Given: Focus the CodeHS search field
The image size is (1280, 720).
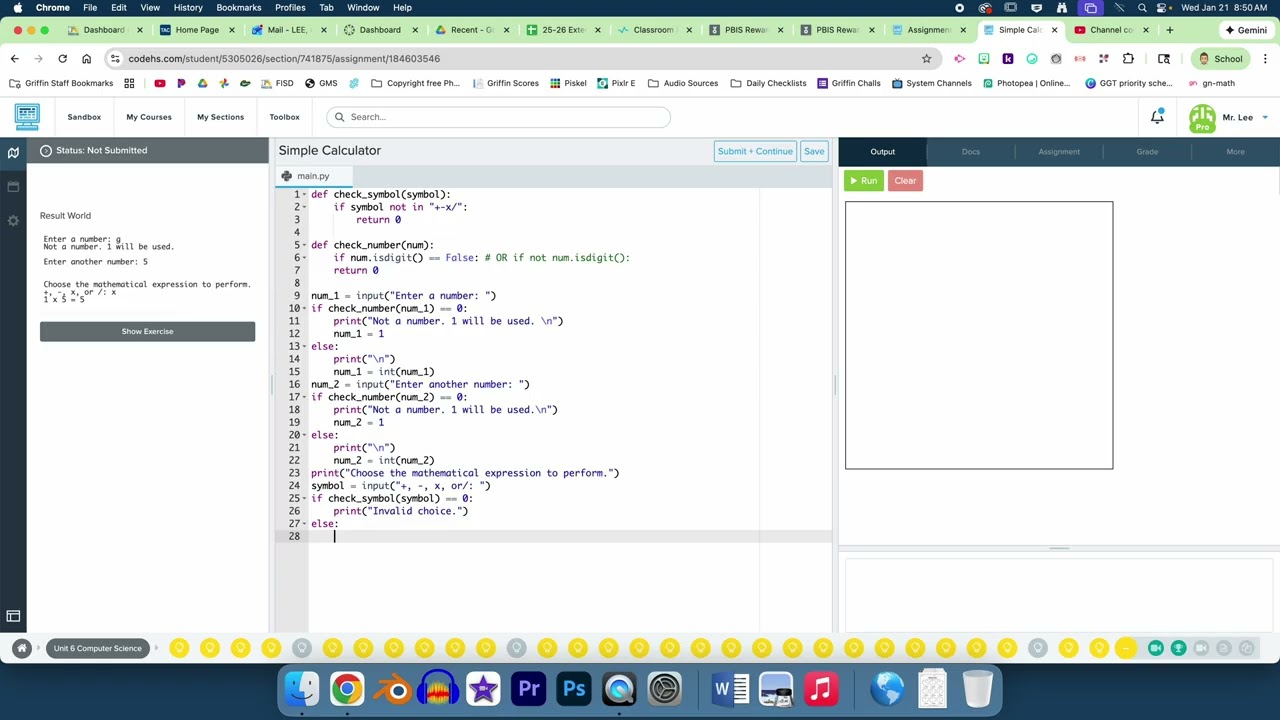Looking at the screenshot, I should tap(498, 117).
